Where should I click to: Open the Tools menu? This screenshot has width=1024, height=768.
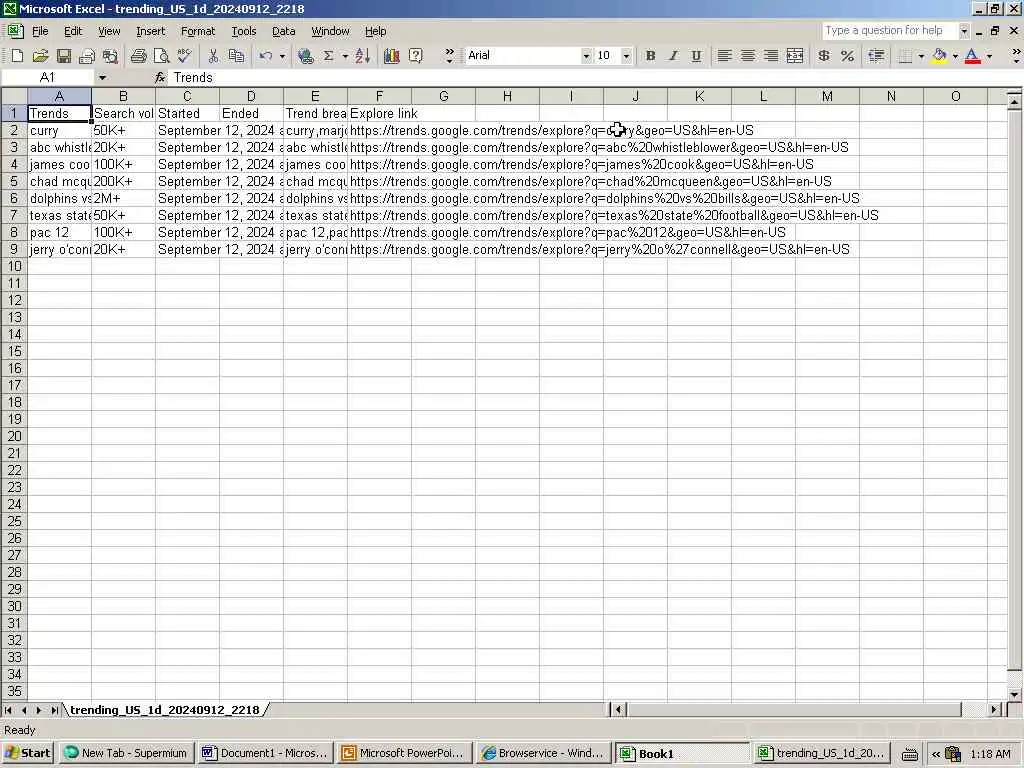[244, 31]
